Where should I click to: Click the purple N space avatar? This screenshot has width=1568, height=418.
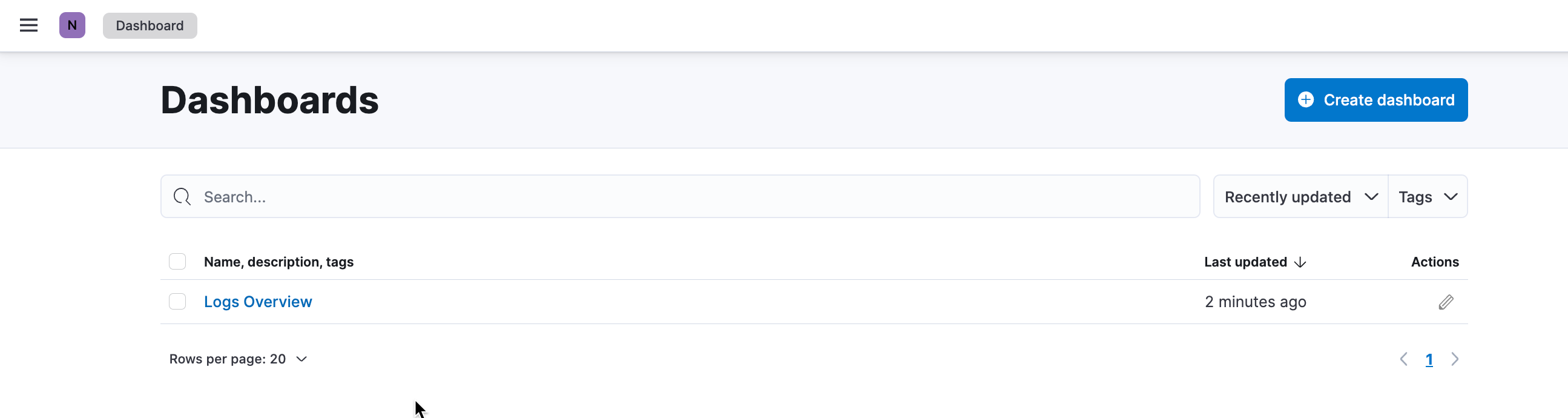pyautogui.click(x=72, y=25)
